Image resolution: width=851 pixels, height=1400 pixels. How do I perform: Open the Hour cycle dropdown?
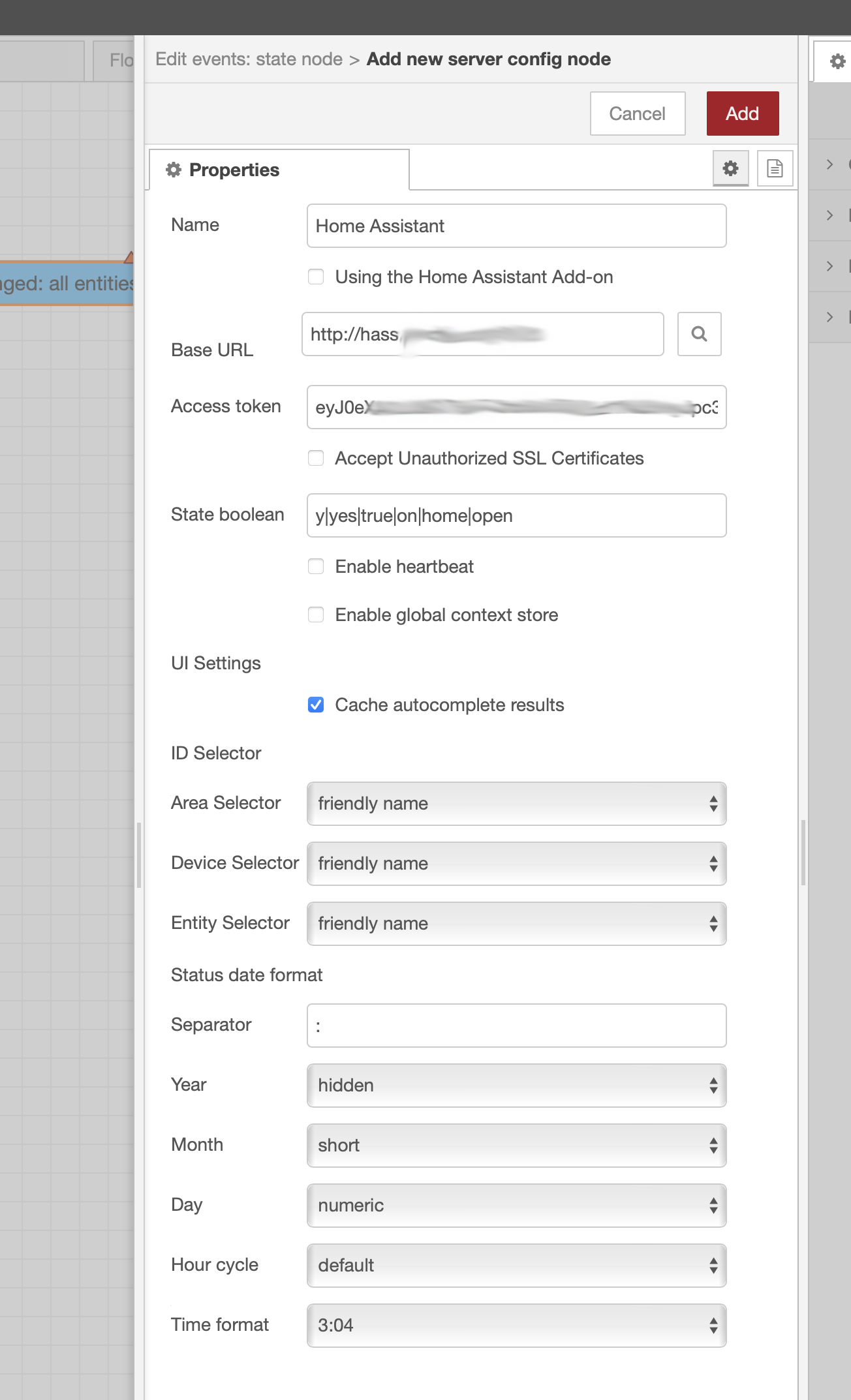516,1266
